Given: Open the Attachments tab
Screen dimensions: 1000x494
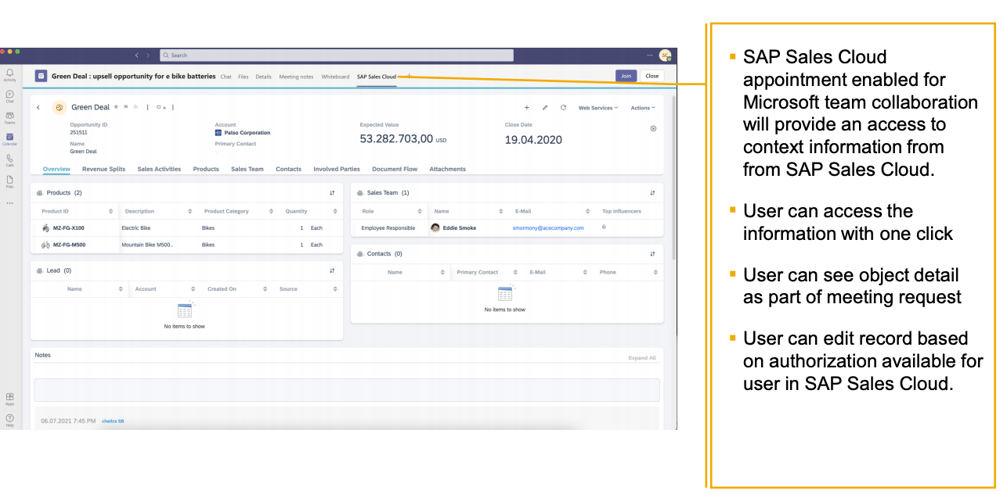Looking at the screenshot, I should tap(447, 169).
